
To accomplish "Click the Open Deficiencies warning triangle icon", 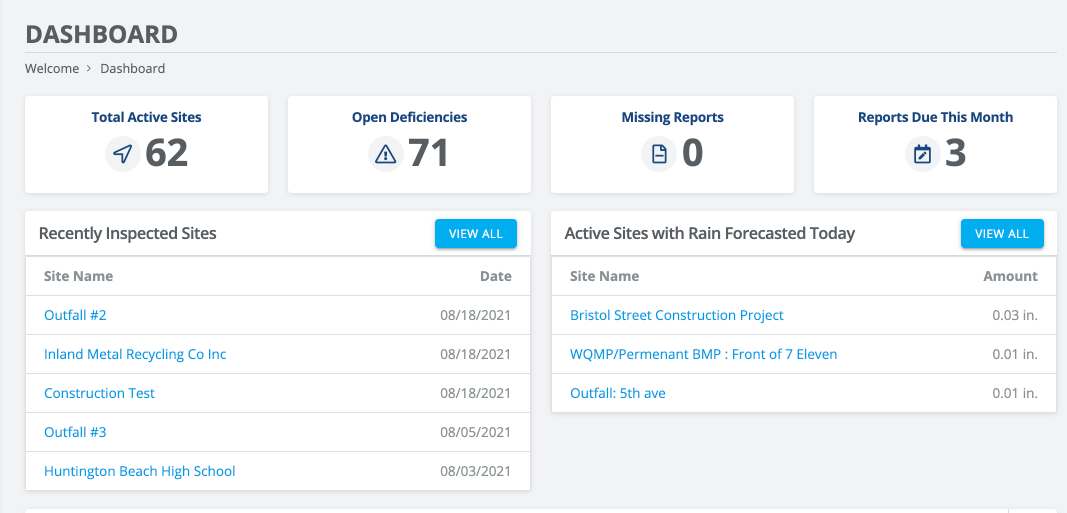I will click(x=386, y=154).
